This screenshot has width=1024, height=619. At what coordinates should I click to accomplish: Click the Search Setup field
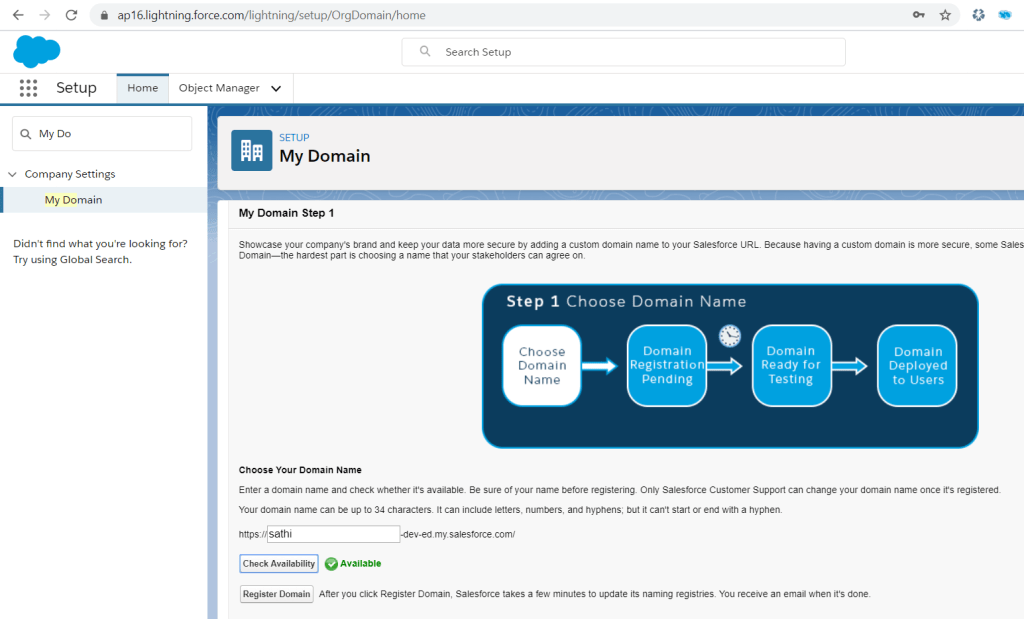[623, 52]
